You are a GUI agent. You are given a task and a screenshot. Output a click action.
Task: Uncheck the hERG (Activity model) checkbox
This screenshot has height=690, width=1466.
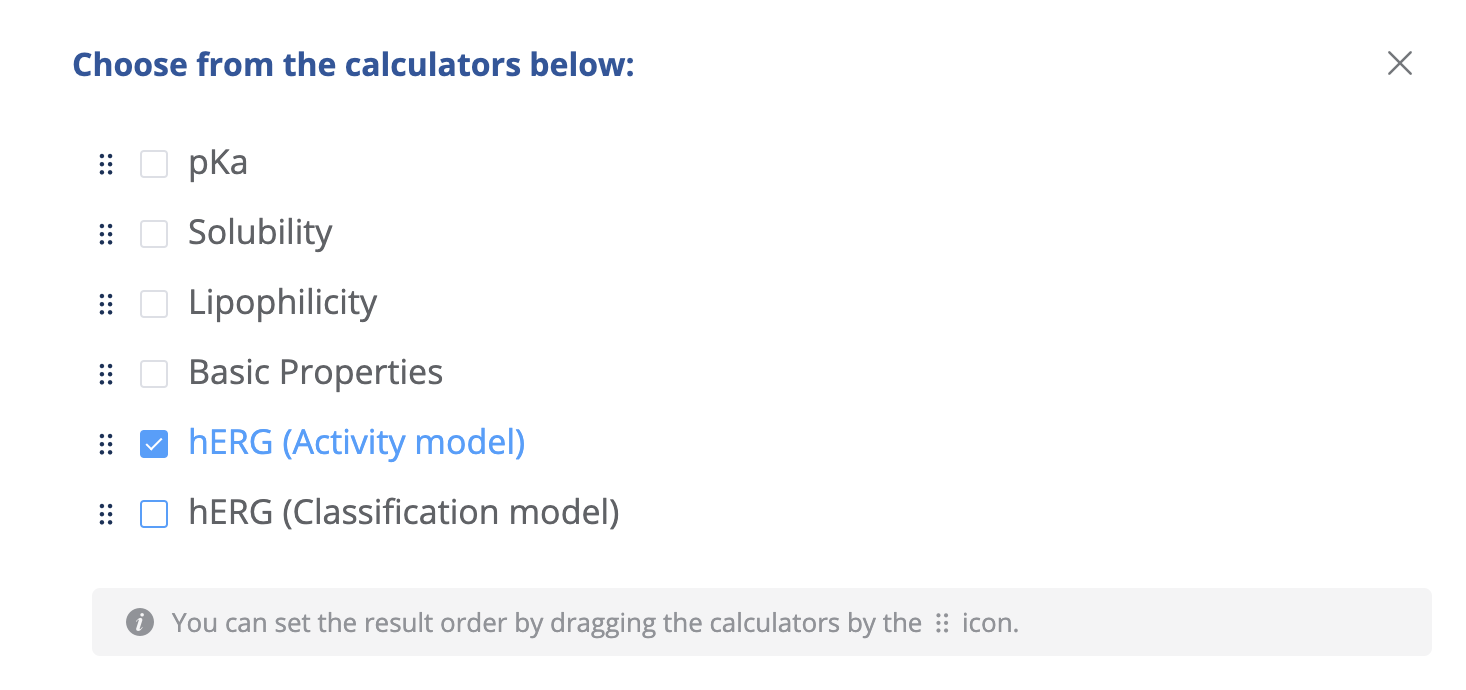coord(154,444)
